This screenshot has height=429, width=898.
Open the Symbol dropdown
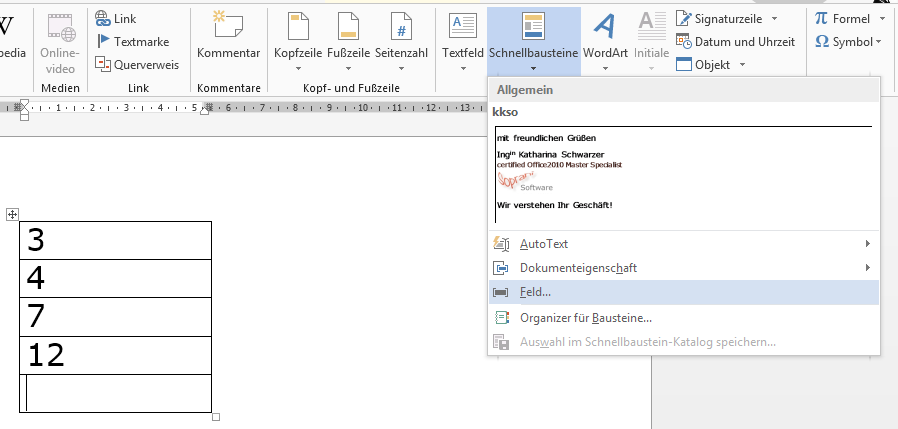[848, 41]
